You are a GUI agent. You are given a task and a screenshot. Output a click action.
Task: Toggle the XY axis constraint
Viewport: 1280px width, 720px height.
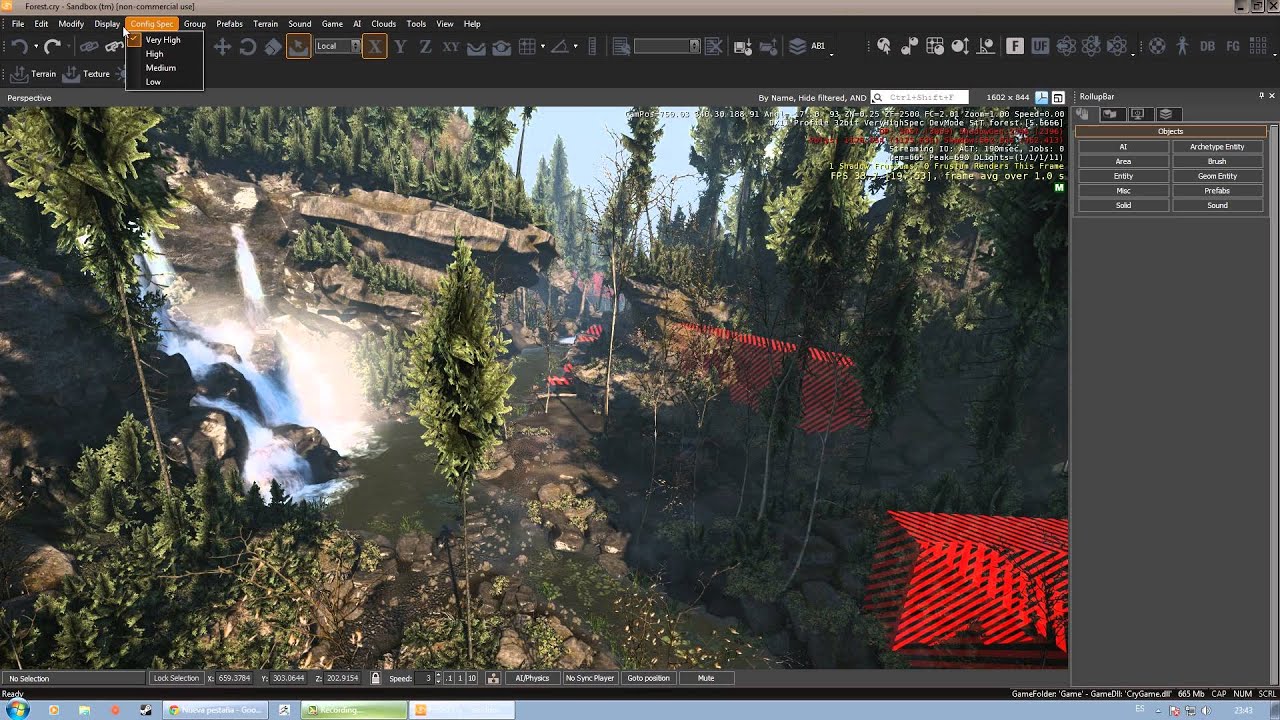pyautogui.click(x=451, y=46)
